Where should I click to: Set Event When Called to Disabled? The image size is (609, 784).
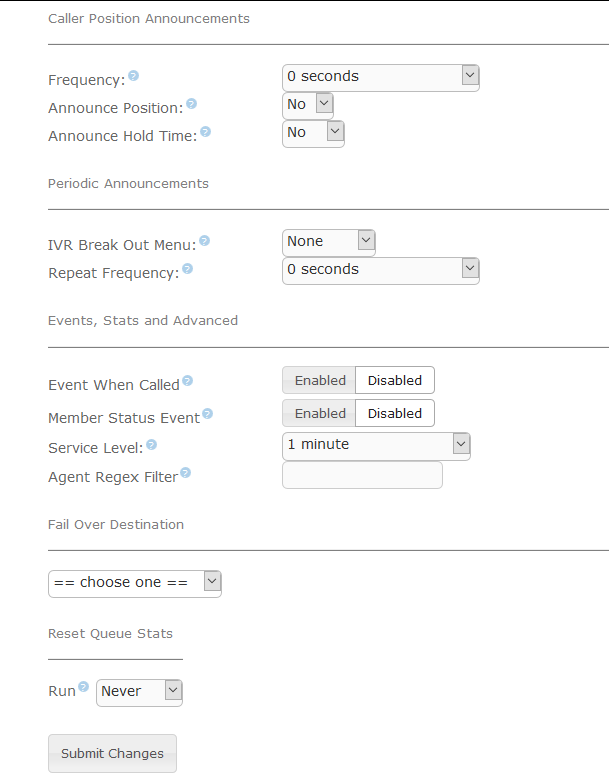[394, 380]
